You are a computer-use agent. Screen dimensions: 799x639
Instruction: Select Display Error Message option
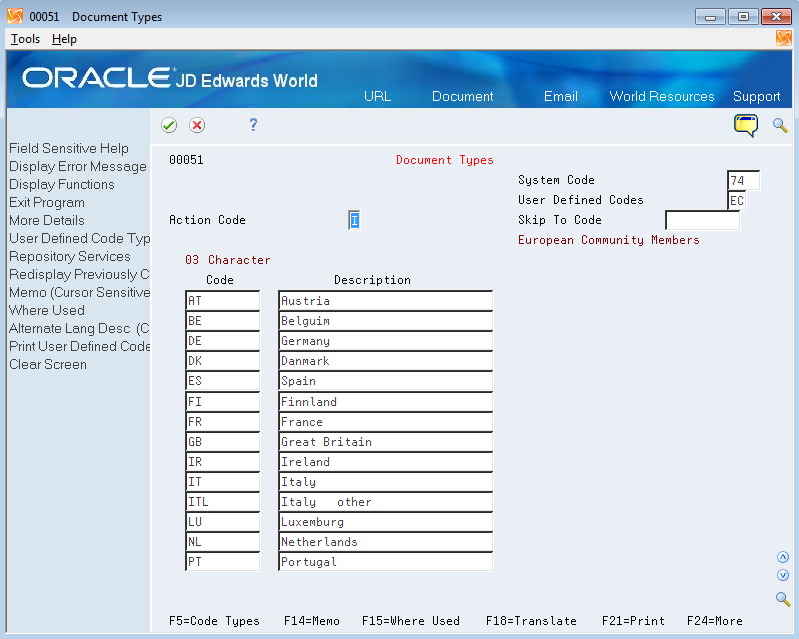(77, 167)
